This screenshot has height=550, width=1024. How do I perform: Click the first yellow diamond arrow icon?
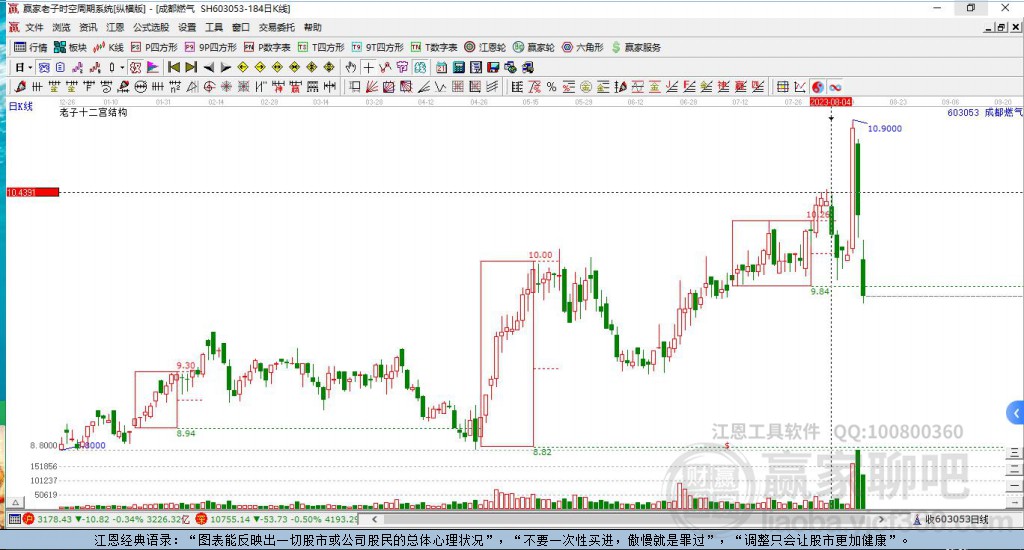point(242,67)
